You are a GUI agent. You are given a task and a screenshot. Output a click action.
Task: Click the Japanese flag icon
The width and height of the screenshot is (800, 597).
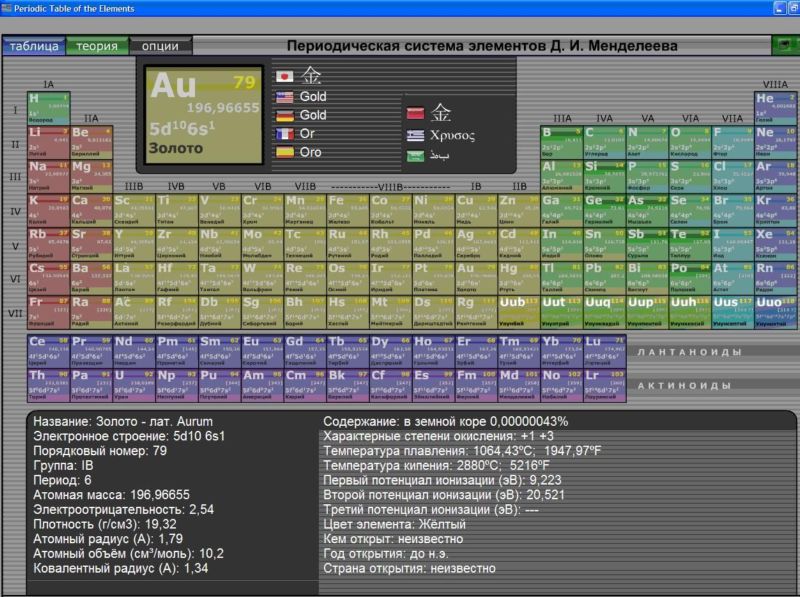click(x=285, y=77)
